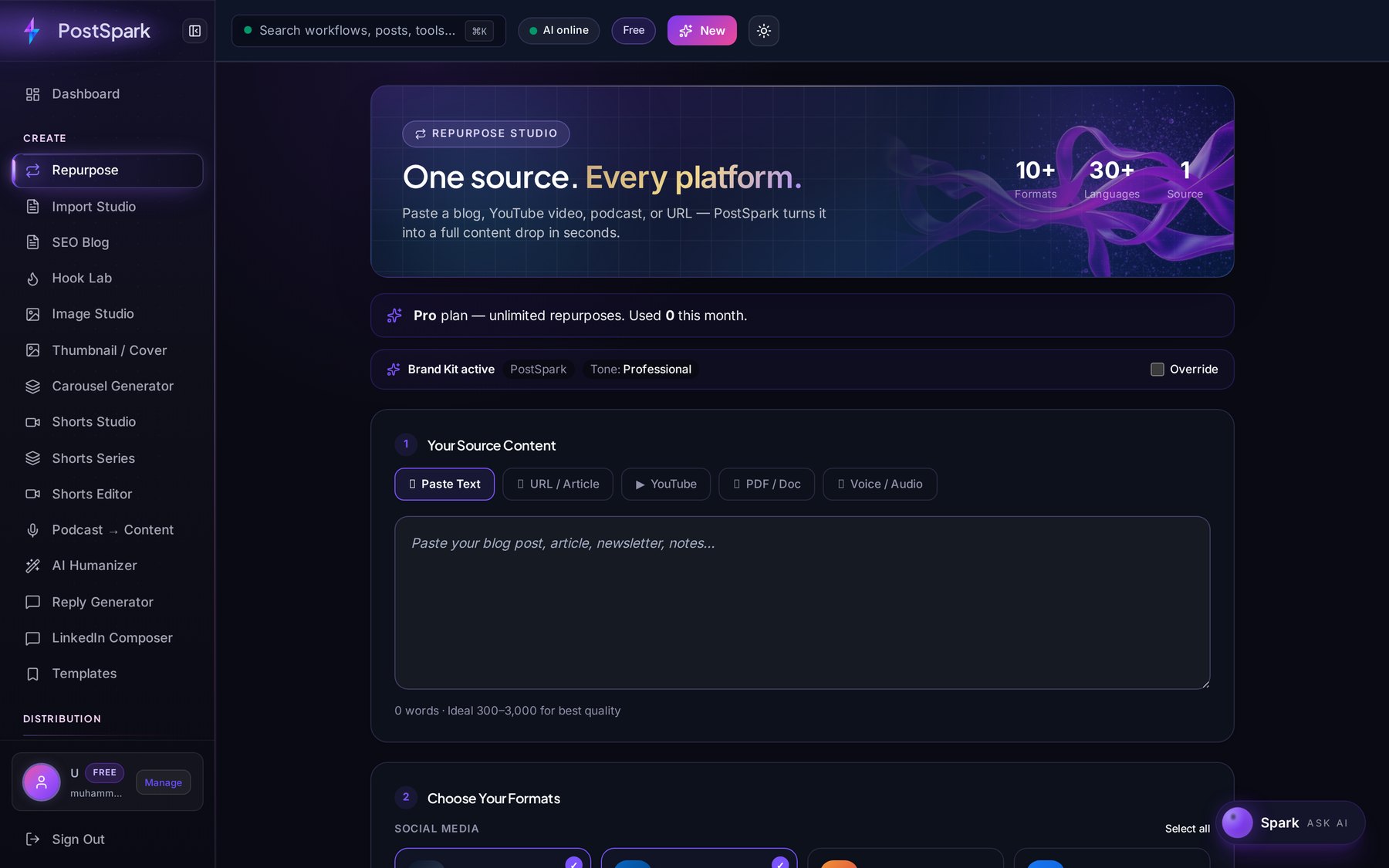The image size is (1389, 868).
Task: Click the PostSpark lightning bolt logo
Action: point(32,31)
